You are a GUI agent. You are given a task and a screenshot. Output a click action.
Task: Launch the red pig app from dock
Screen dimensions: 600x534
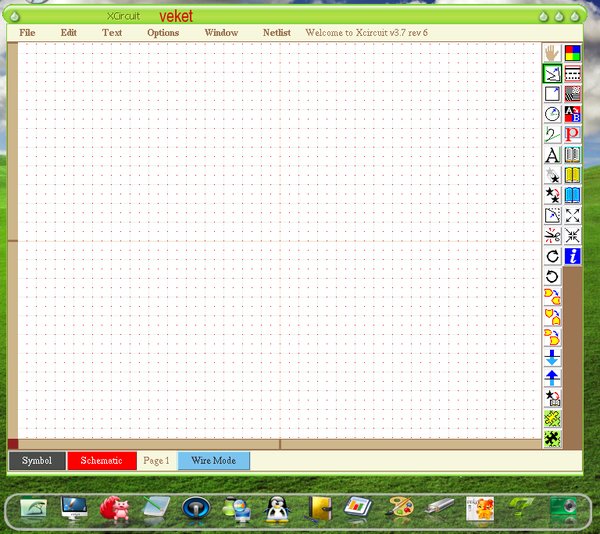(115, 508)
